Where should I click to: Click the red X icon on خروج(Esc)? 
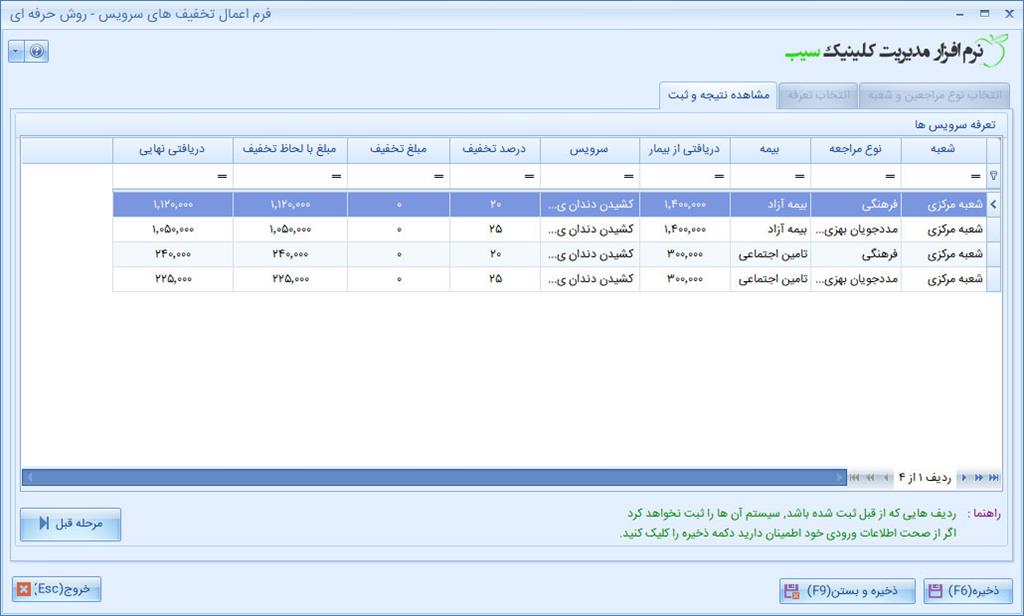(24, 589)
